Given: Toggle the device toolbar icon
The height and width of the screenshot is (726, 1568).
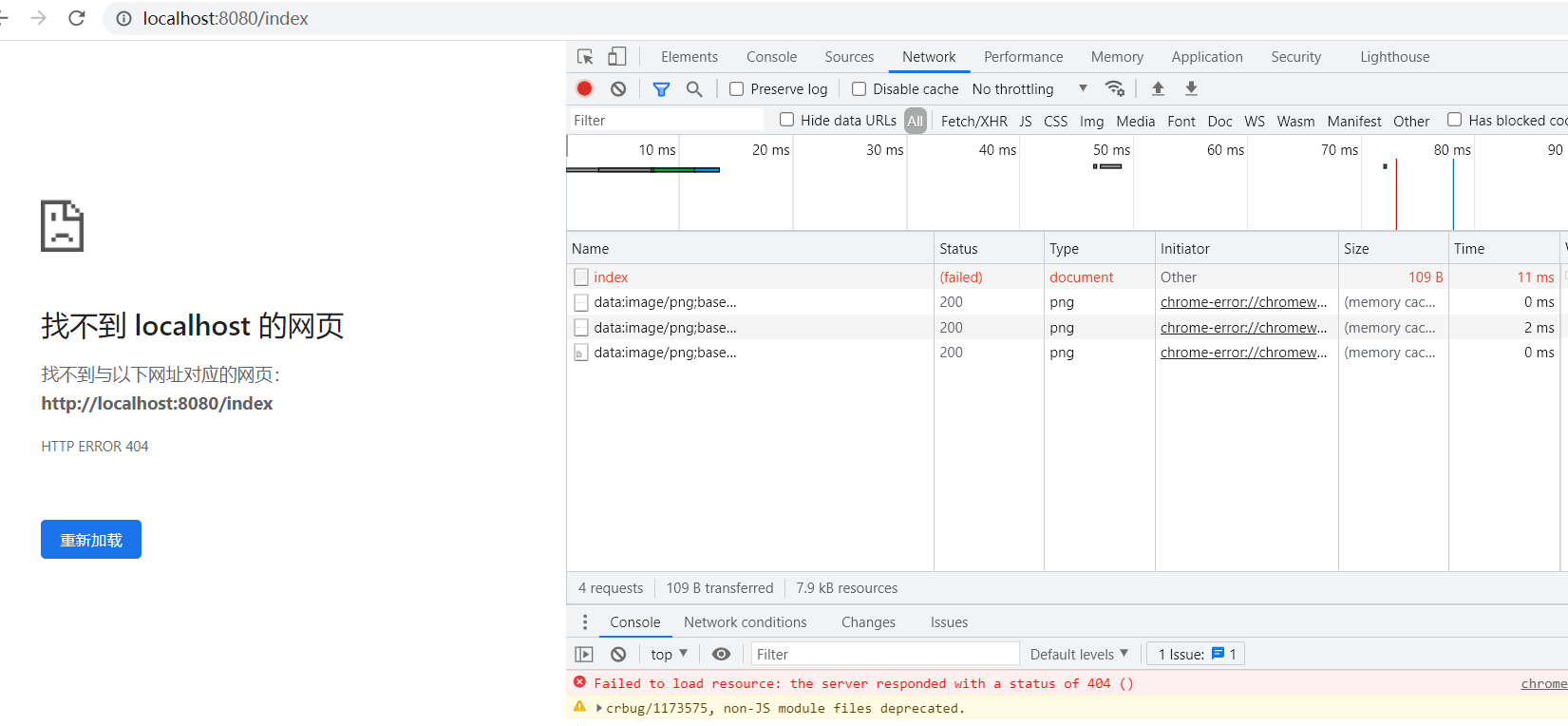Looking at the screenshot, I should coord(617,57).
